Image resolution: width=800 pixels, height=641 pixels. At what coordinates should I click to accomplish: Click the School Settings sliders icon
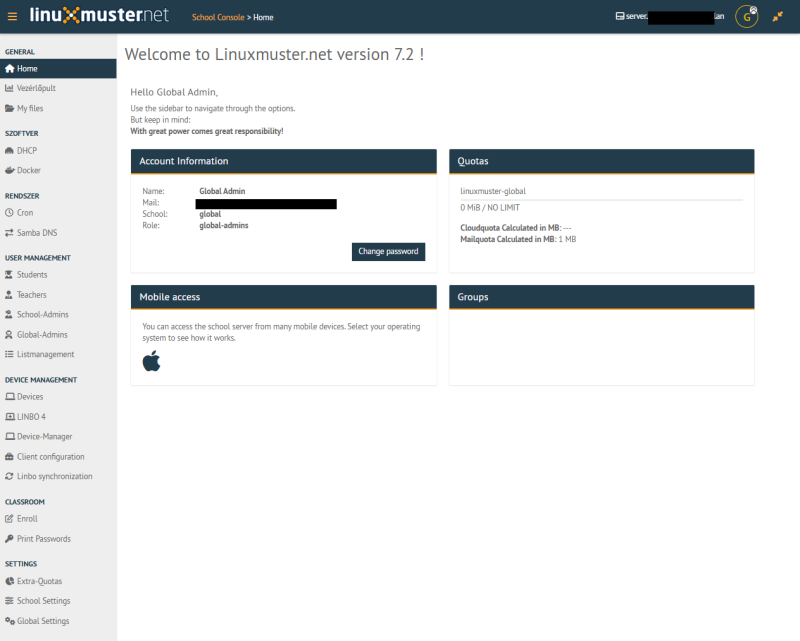pos(9,601)
